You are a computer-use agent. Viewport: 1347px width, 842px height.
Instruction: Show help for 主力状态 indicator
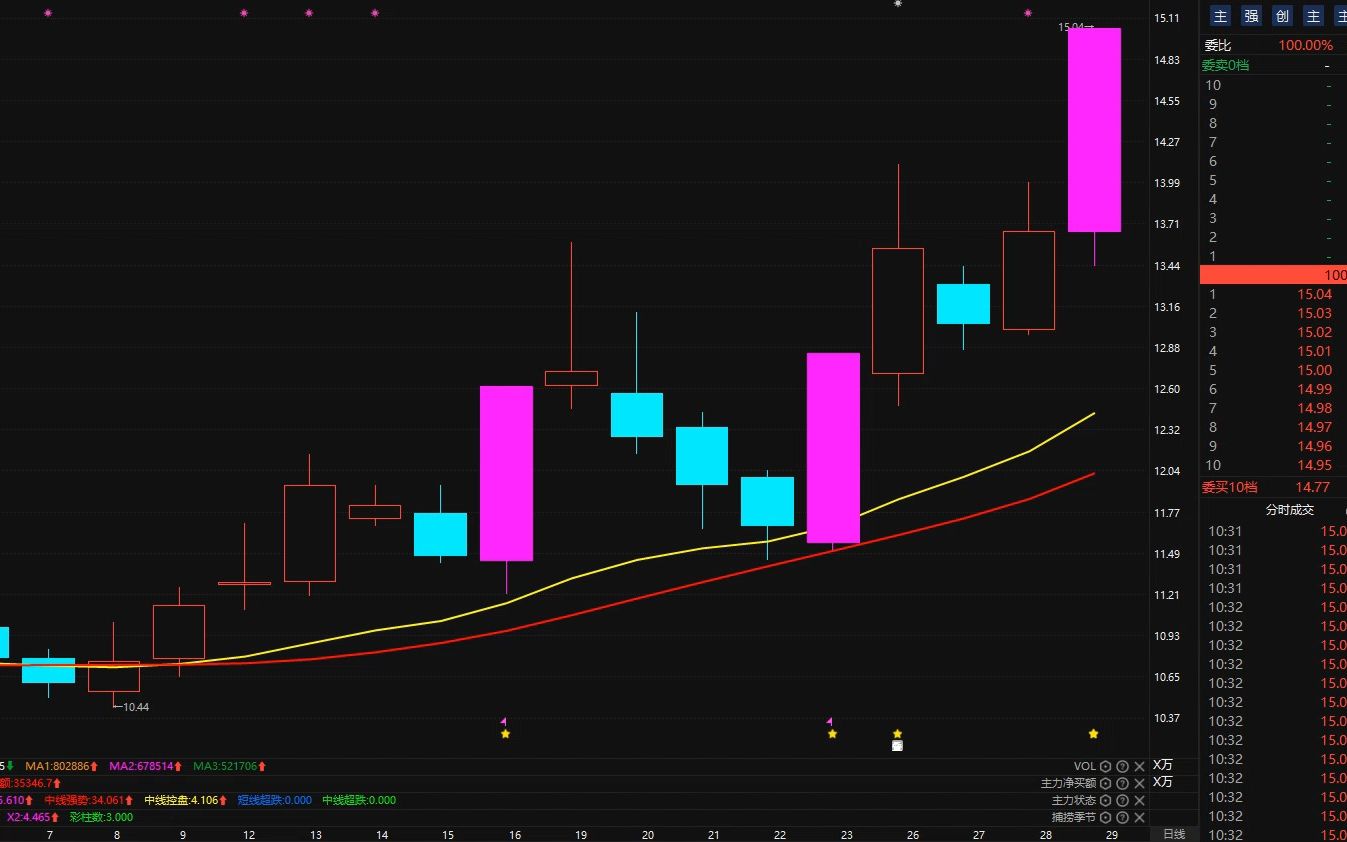tap(1122, 801)
